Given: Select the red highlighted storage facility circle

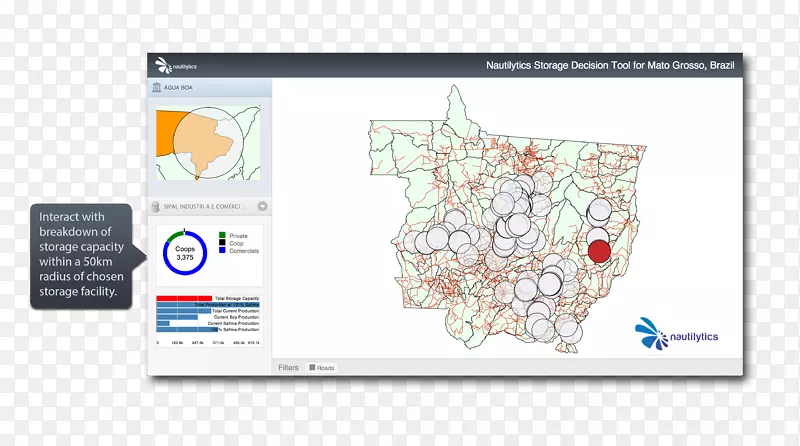Looking at the screenshot, I should click(x=598, y=251).
